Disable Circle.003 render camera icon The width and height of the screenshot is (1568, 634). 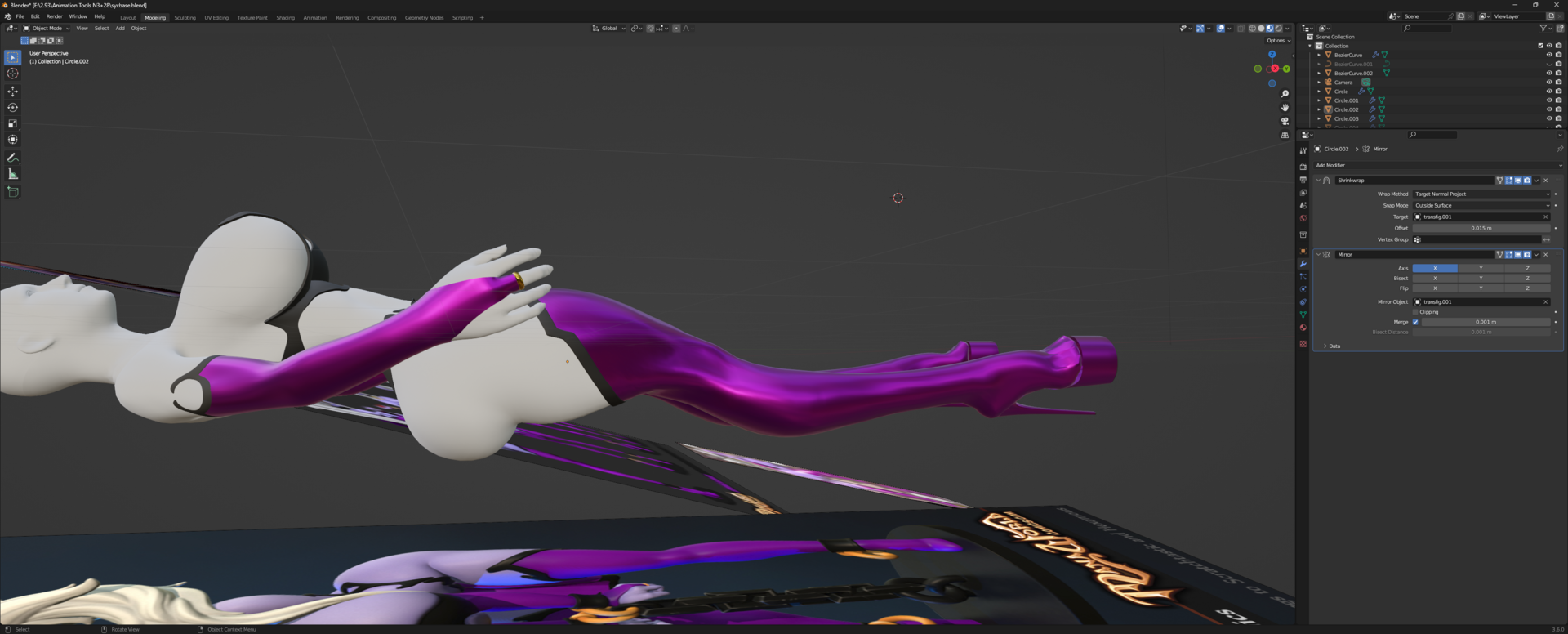click(x=1558, y=118)
